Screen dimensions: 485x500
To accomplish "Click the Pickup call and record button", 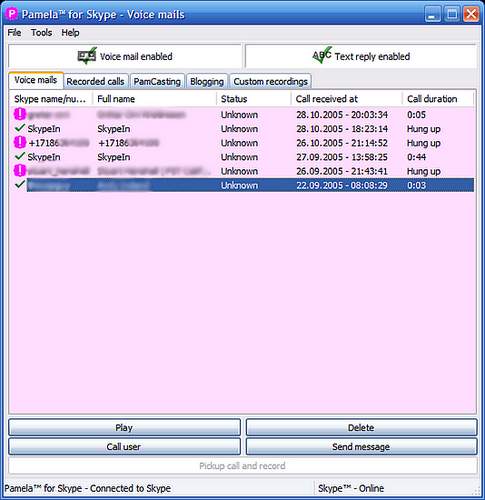I will tap(242, 466).
